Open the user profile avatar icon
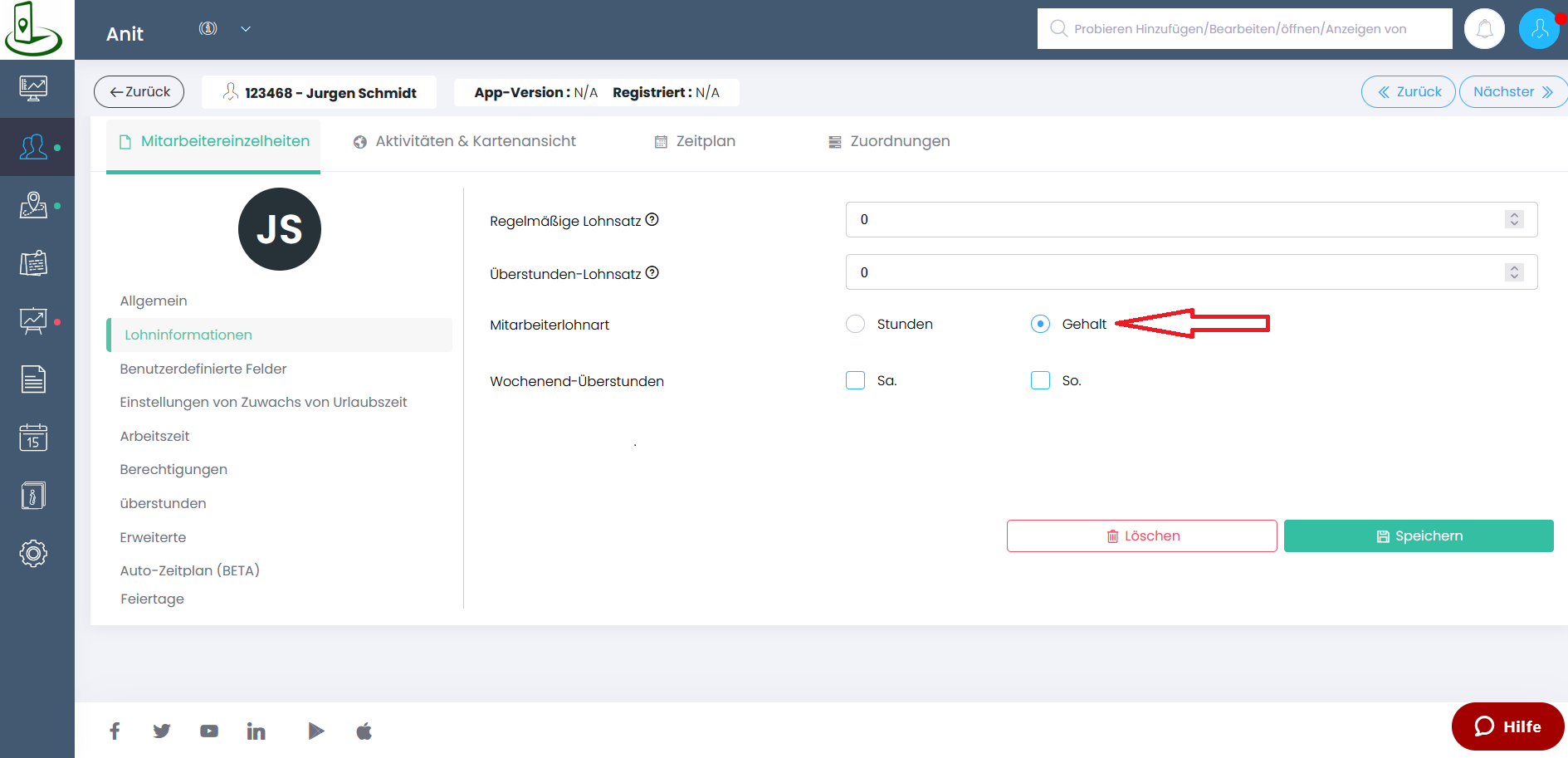 tap(1538, 29)
